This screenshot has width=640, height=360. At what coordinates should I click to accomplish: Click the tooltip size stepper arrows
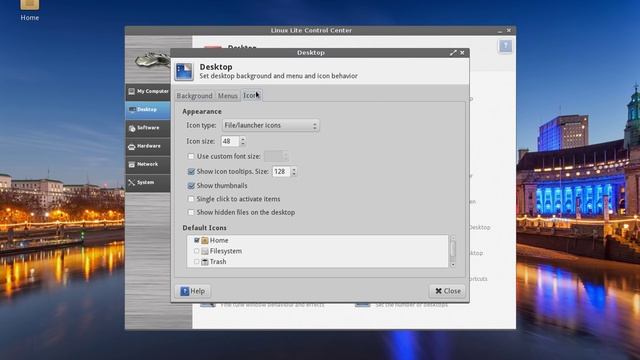coord(294,171)
